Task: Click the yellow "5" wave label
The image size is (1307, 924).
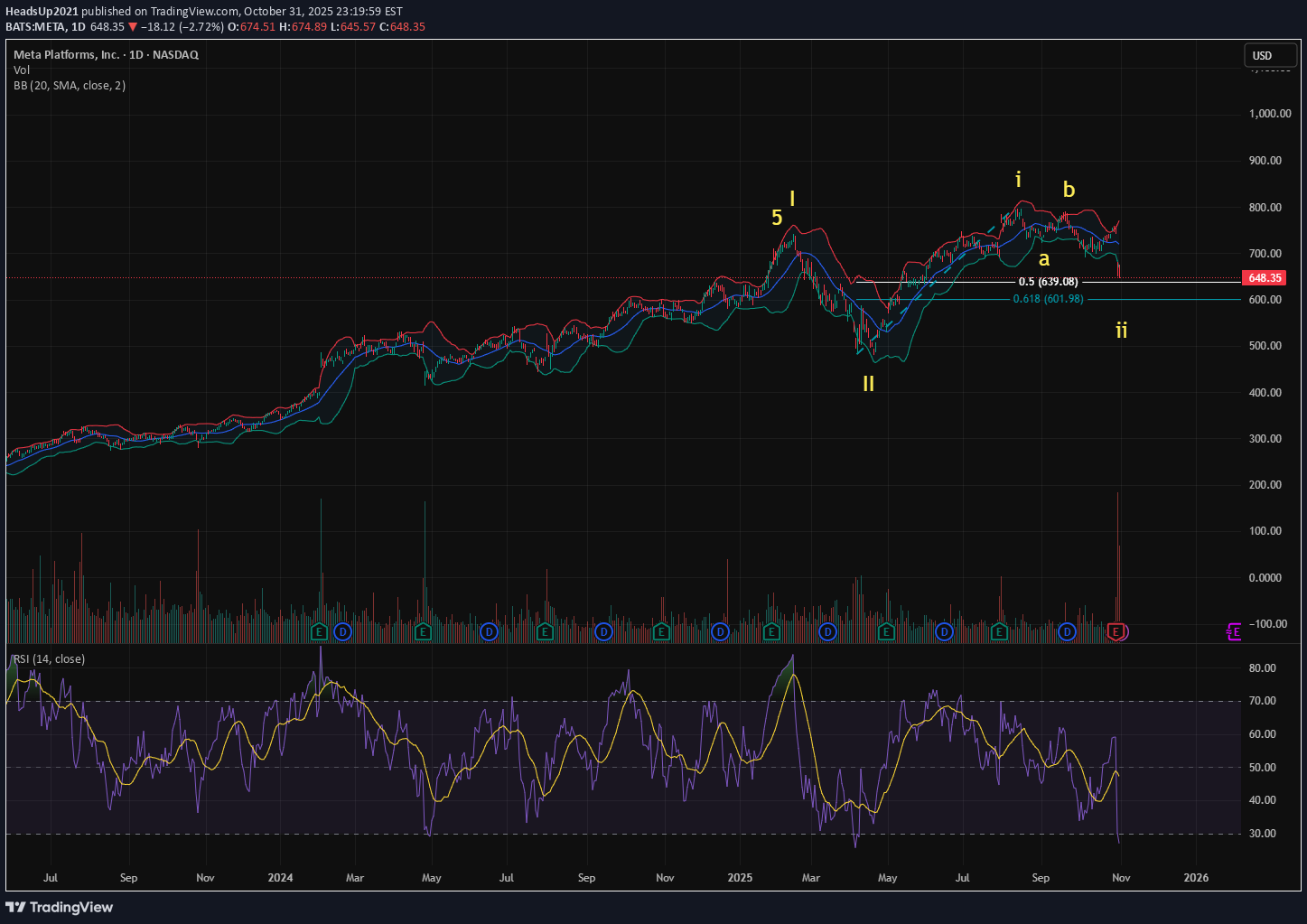Action: 777,217
